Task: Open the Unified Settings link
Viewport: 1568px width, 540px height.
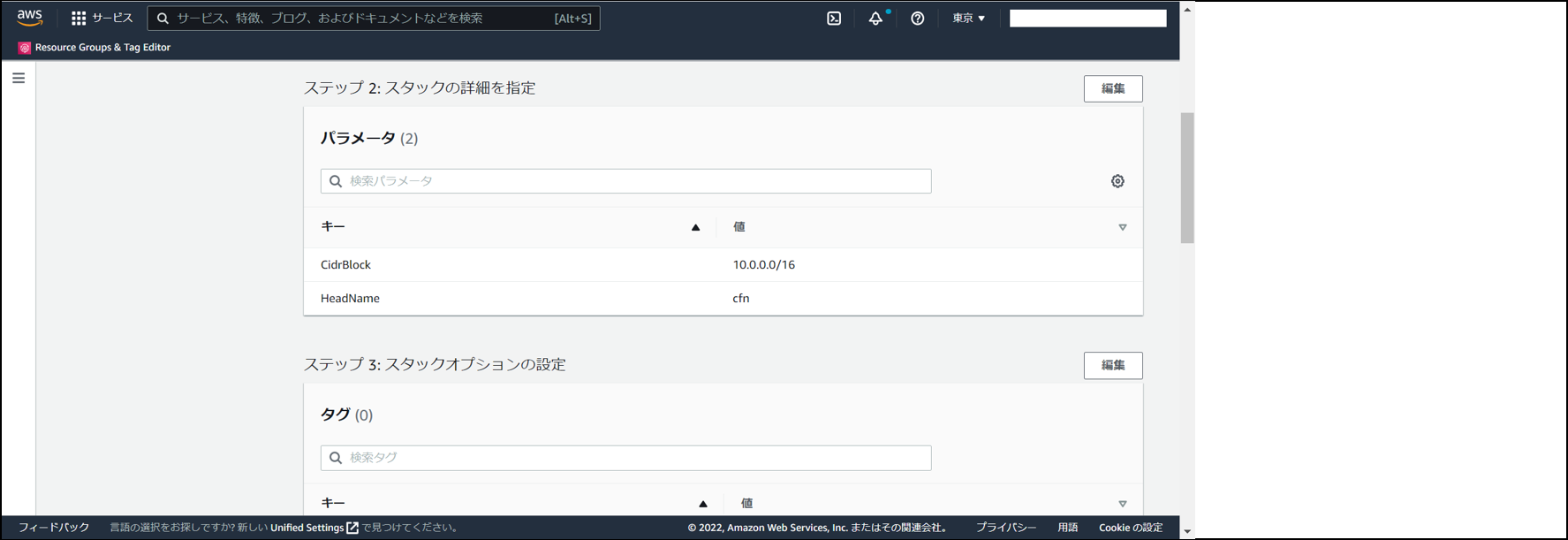Action: point(314,528)
